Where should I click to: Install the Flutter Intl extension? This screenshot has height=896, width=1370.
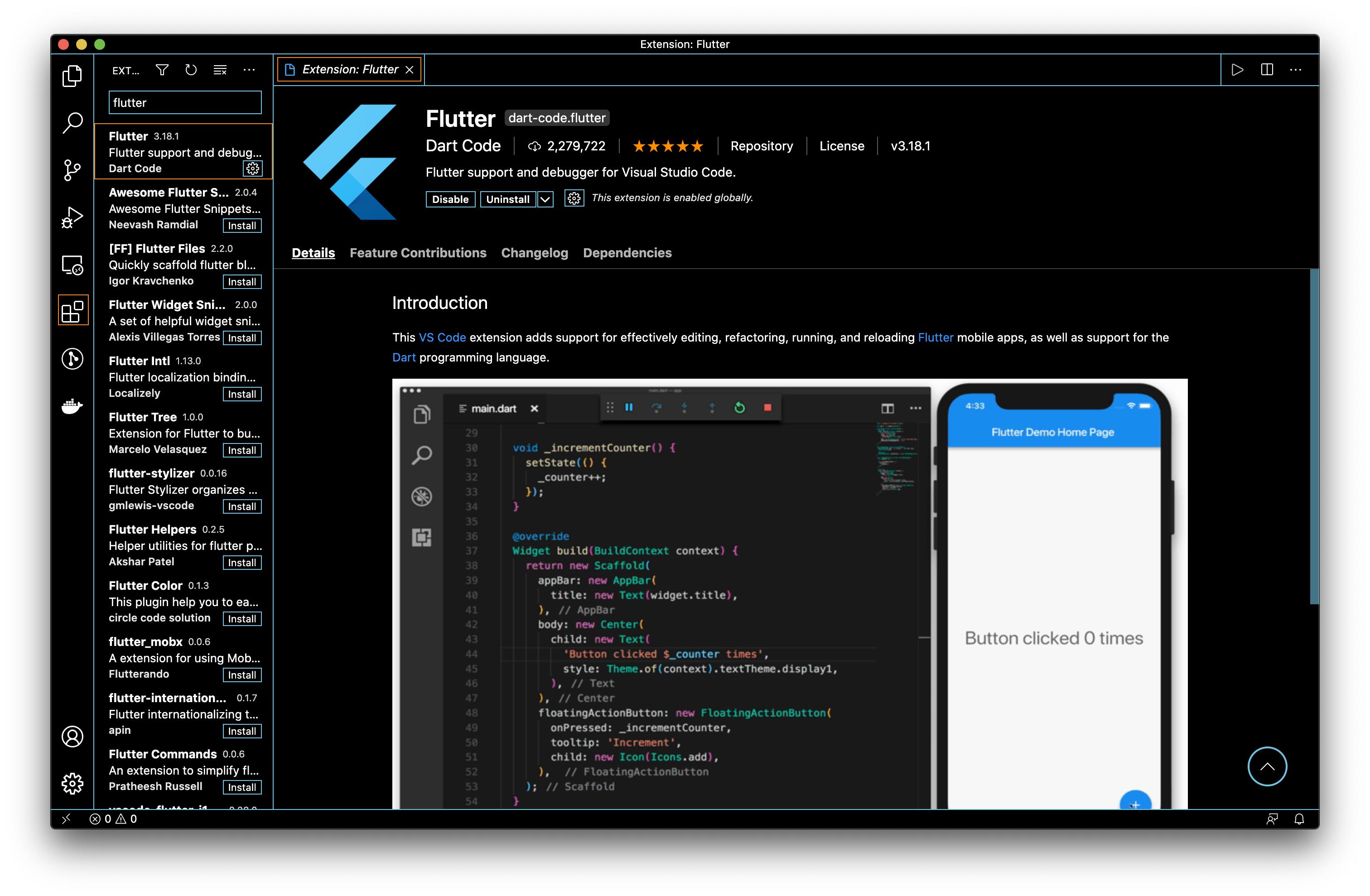[242, 394]
